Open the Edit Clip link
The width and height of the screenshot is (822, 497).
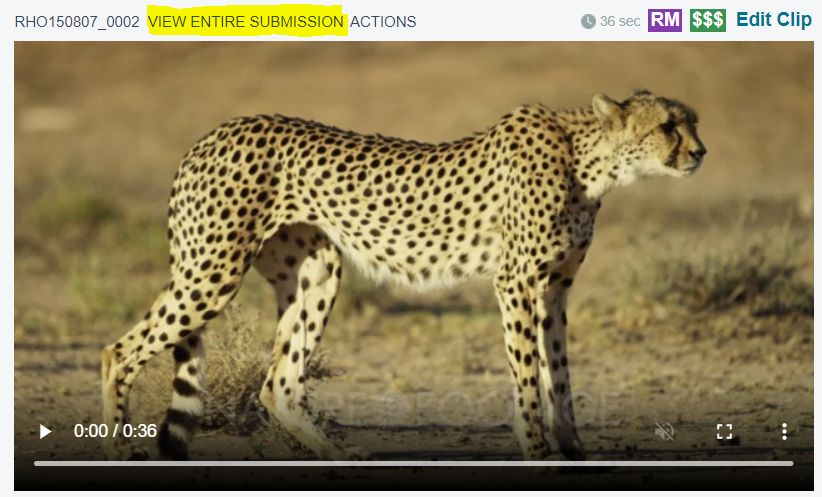774,19
